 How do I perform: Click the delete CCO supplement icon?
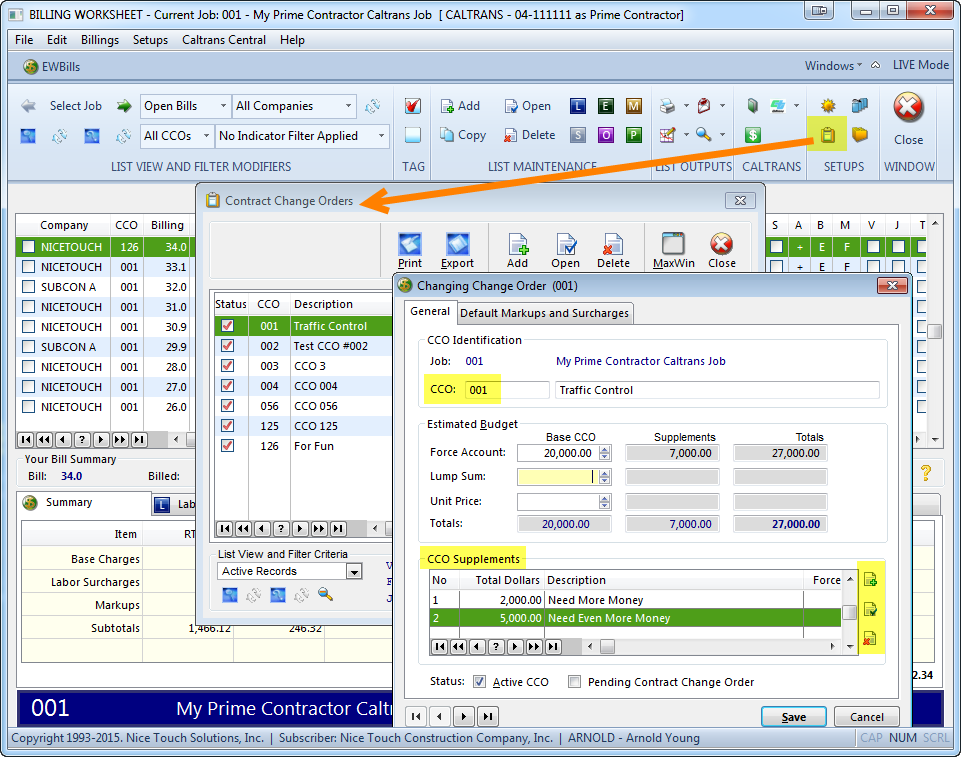[x=870, y=638]
